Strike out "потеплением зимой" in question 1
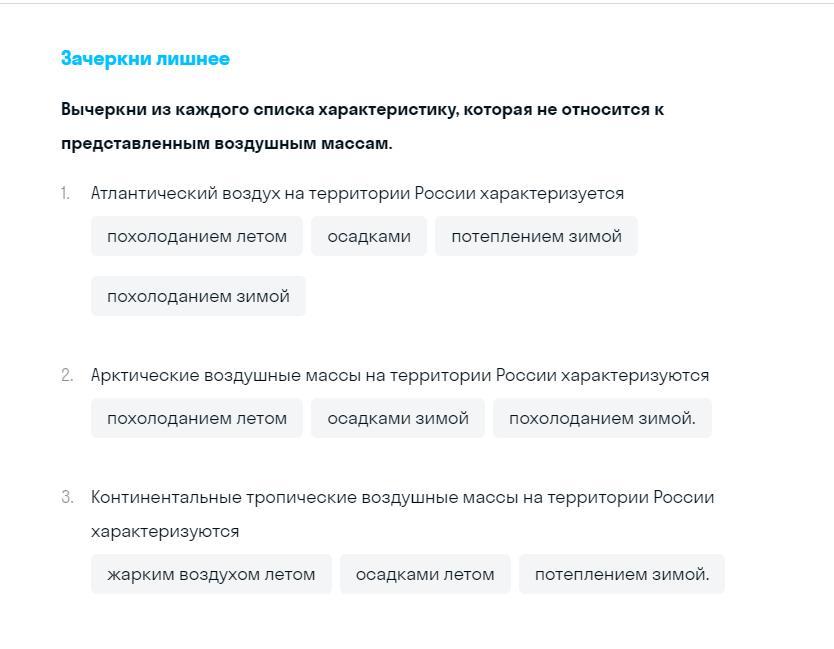 536,237
